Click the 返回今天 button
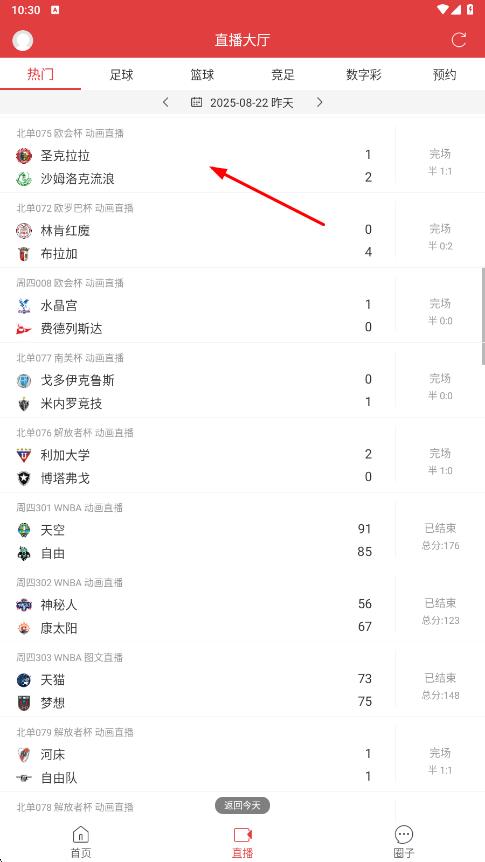 tap(242, 806)
